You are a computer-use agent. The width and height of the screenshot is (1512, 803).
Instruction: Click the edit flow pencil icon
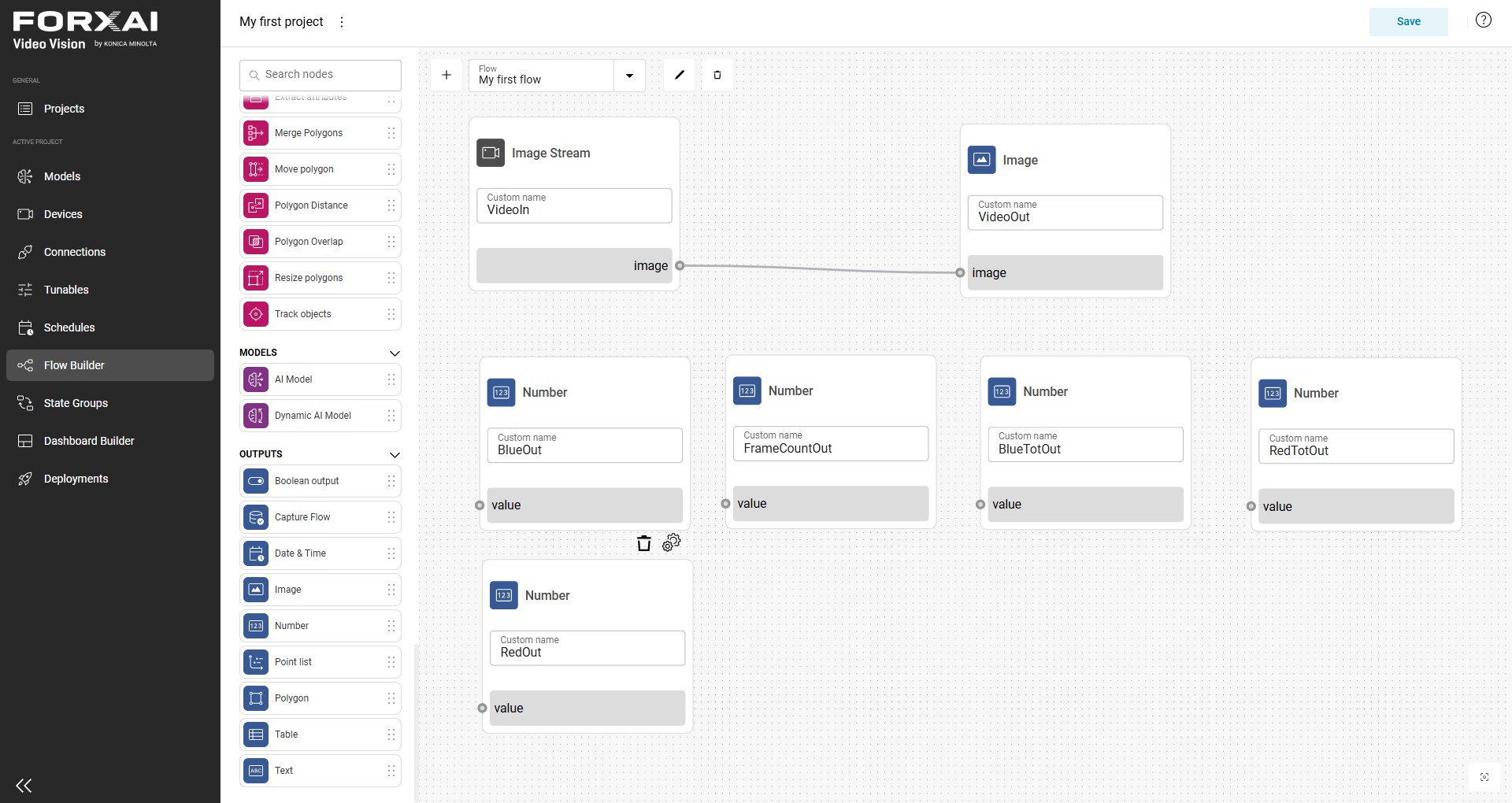click(680, 75)
